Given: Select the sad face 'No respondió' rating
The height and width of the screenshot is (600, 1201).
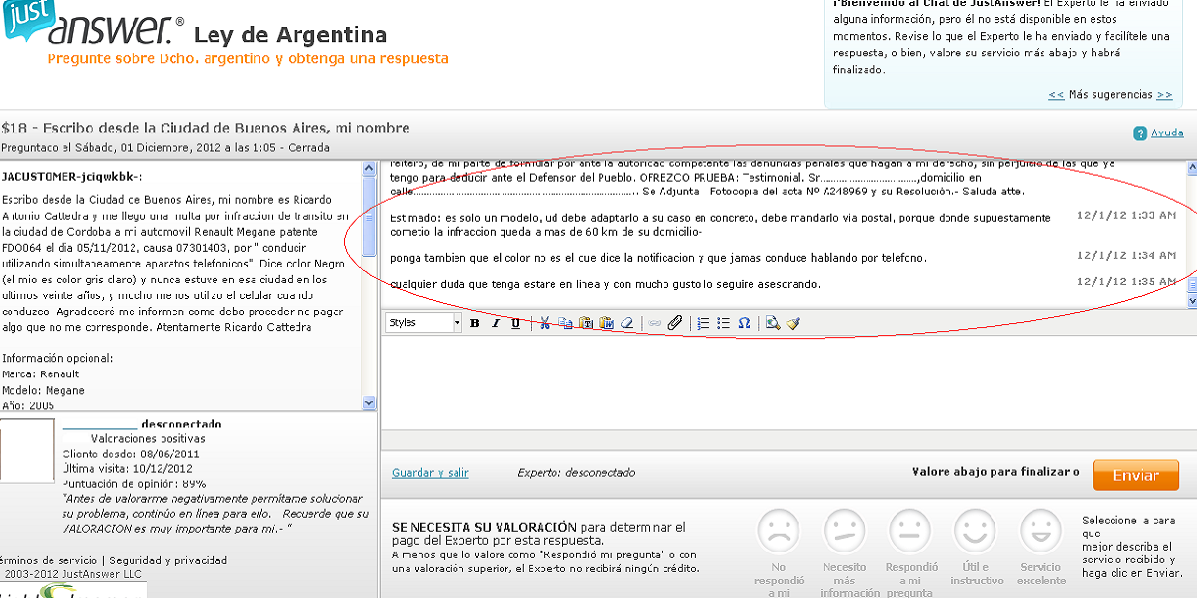Looking at the screenshot, I should (x=778, y=530).
